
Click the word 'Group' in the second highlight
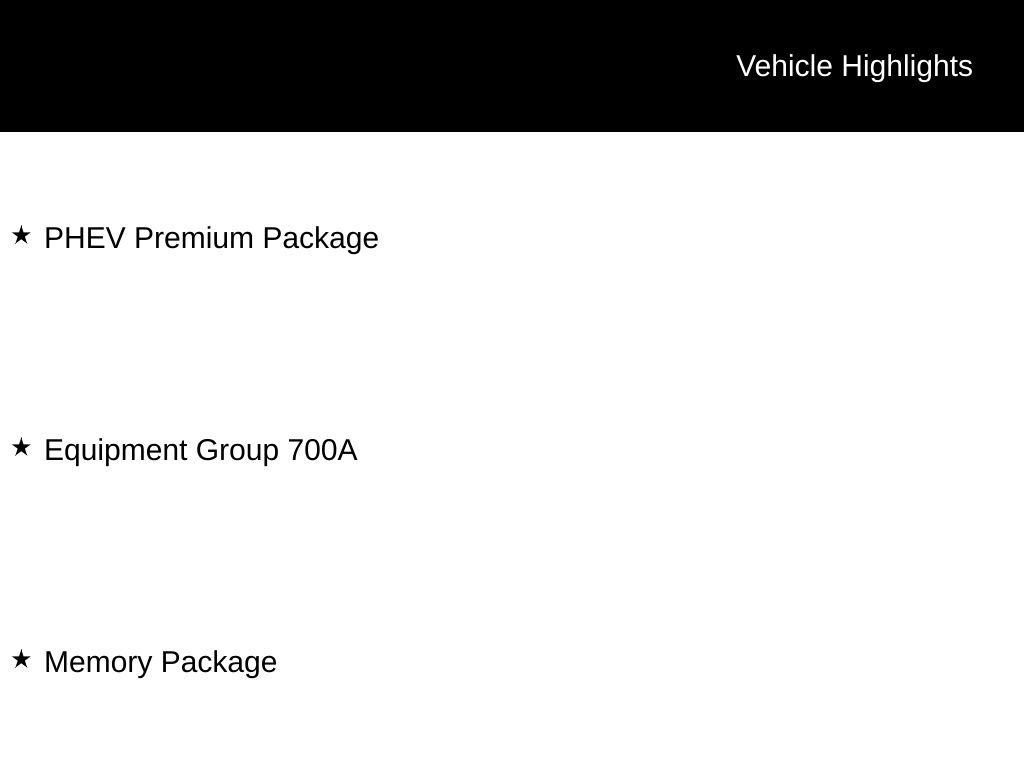[237, 450]
